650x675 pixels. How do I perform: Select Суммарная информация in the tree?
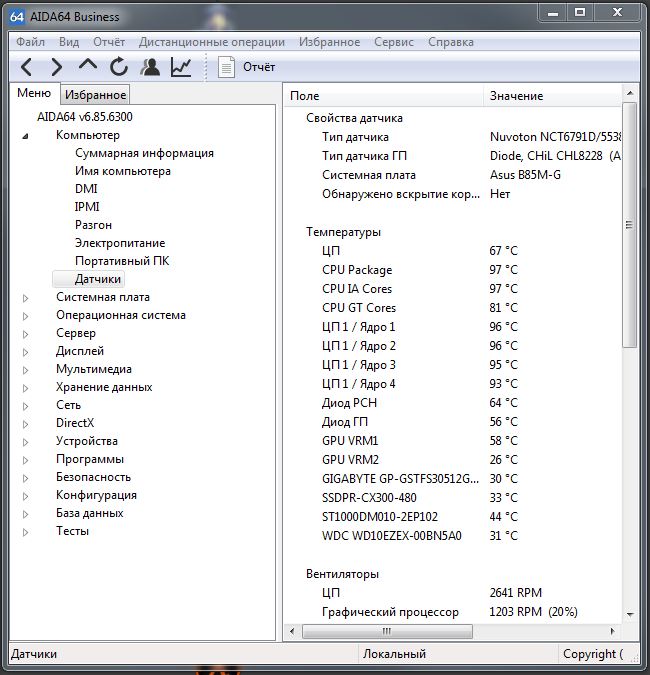(144, 153)
